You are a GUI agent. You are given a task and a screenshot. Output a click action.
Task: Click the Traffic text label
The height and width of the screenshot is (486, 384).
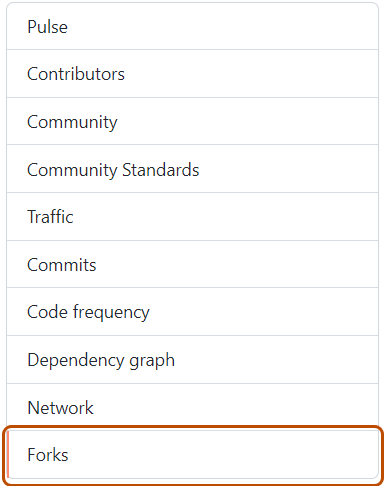[x=50, y=217]
